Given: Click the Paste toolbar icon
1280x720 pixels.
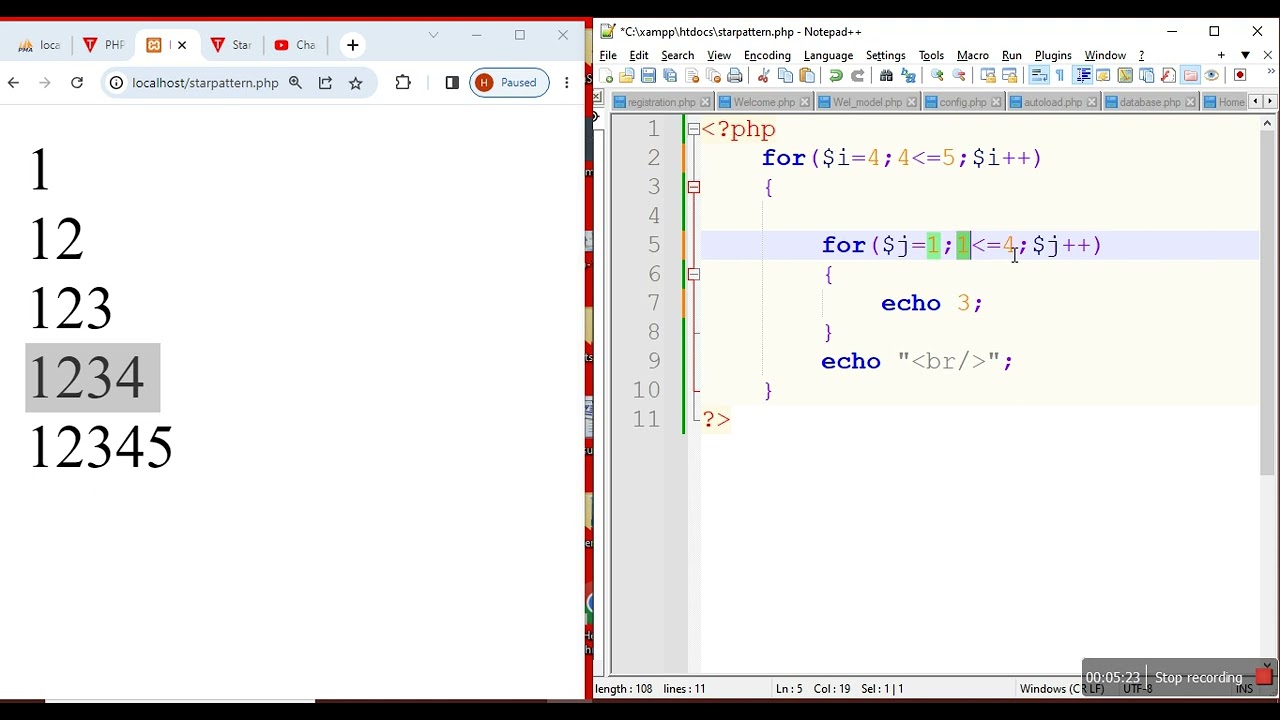Looking at the screenshot, I should click(x=807, y=75).
